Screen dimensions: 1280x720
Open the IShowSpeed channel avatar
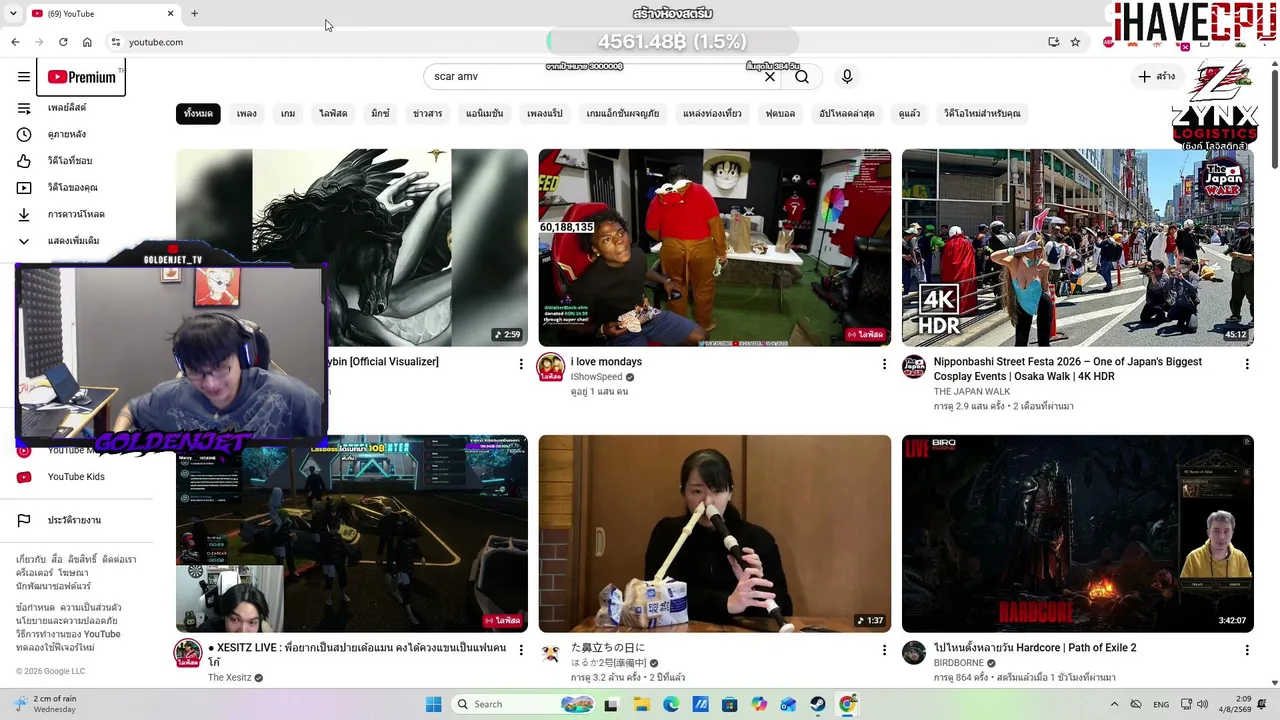551,368
